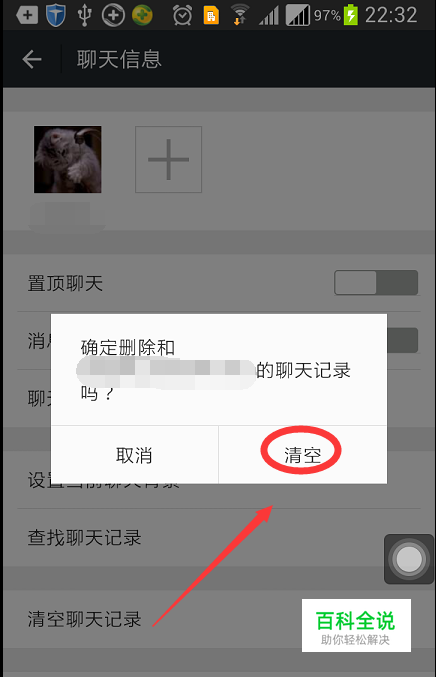
Task: Tap the back arrow in the header
Action: pyautogui.click(x=32, y=59)
